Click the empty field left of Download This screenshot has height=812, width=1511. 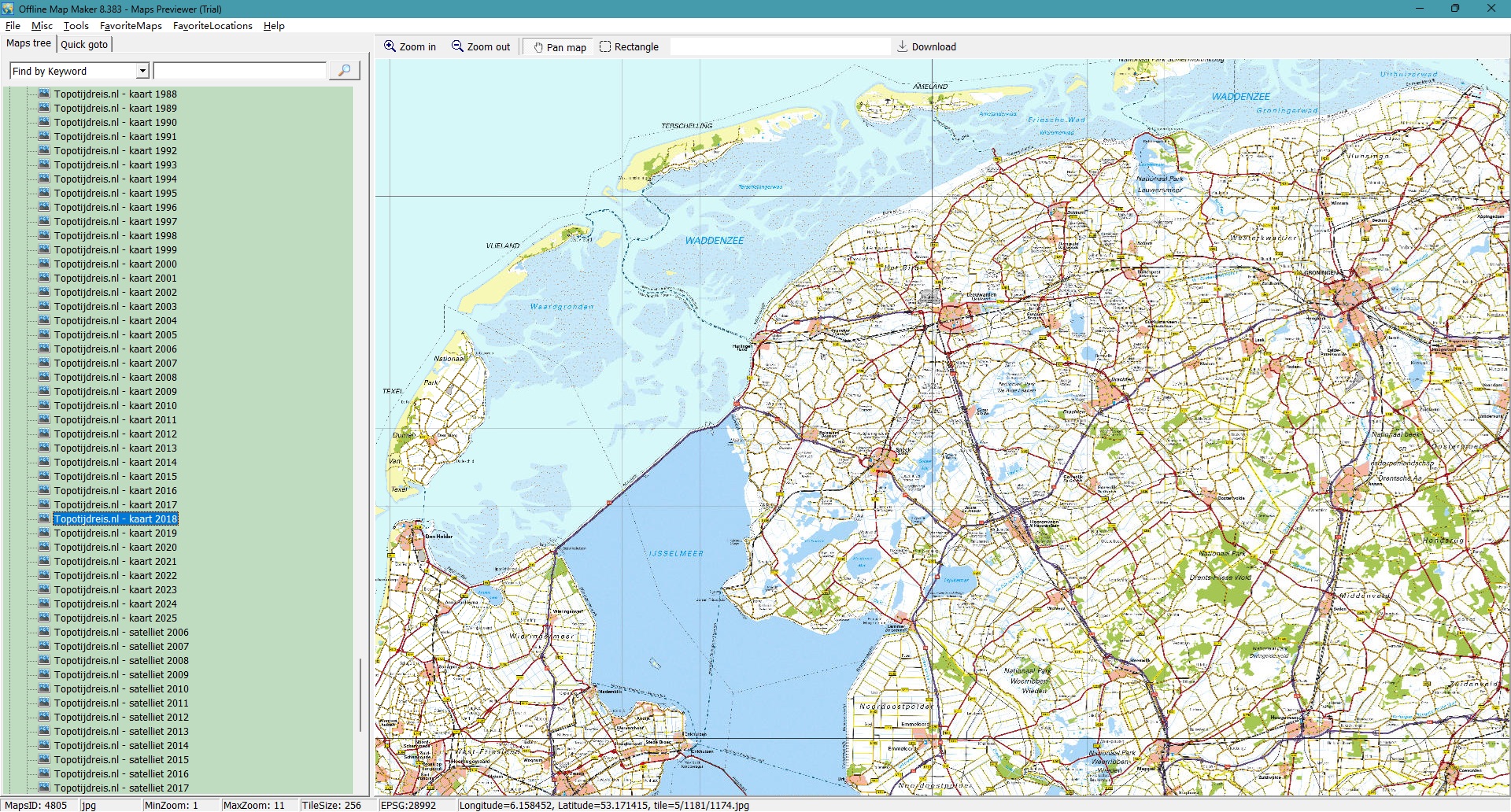(779, 47)
